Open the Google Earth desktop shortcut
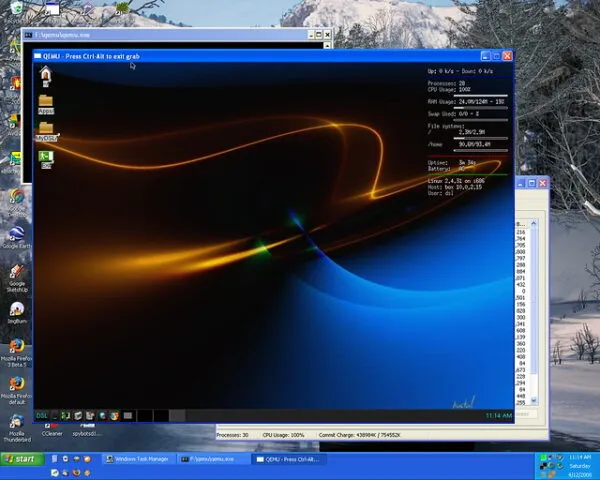Screen dimensions: 600x480 pyautogui.click(x=17, y=237)
